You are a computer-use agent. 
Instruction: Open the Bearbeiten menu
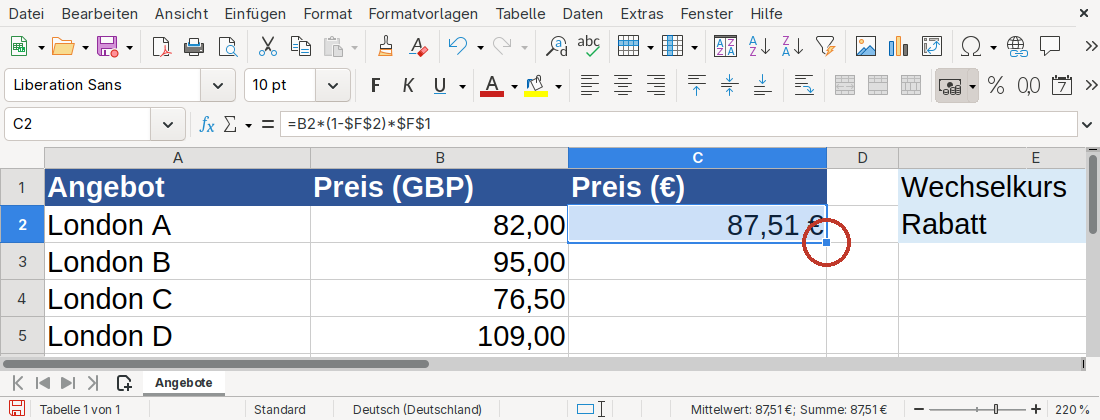(x=100, y=14)
